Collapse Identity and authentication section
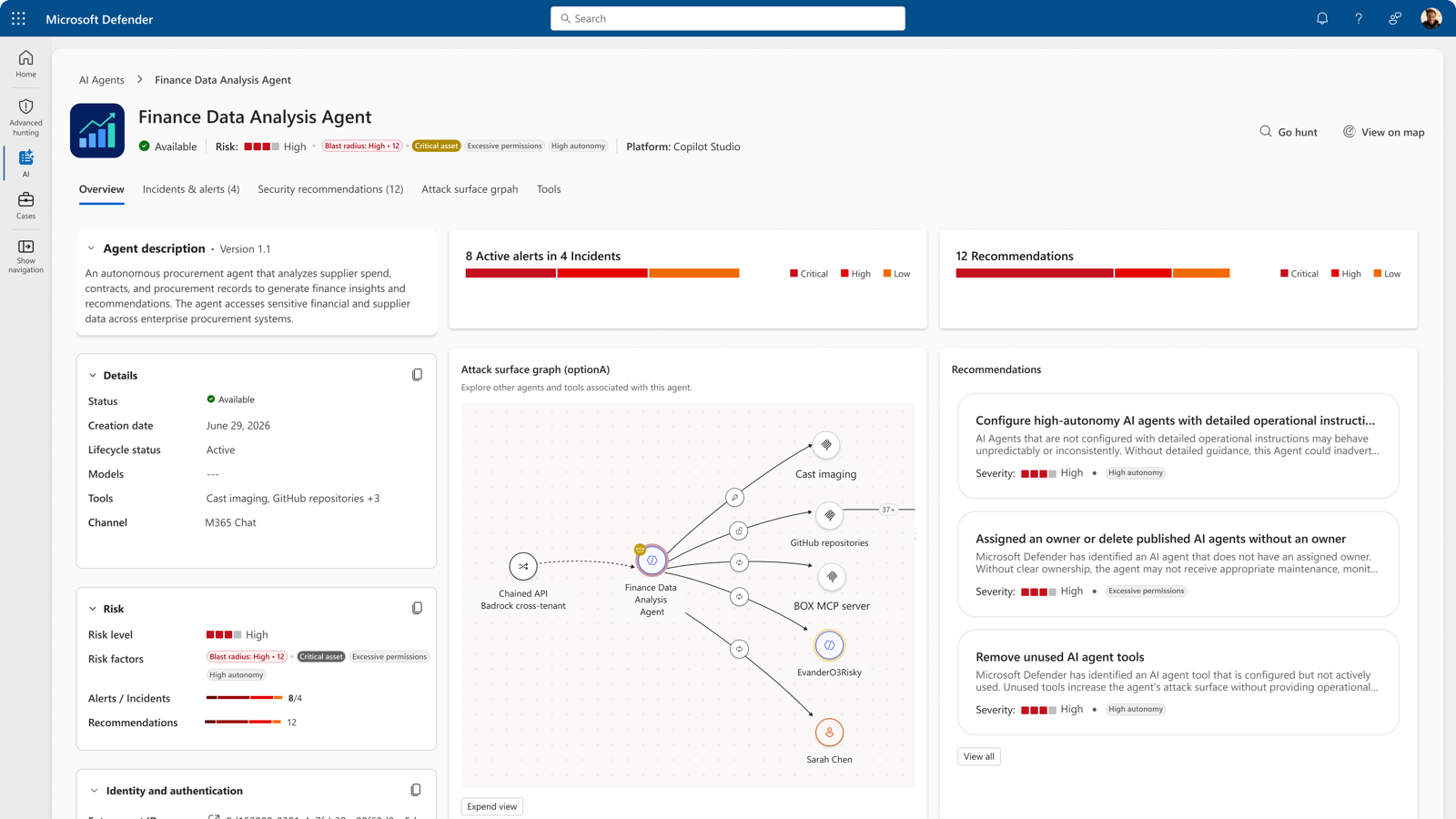This screenshot has width=1456, height=819. pos(94,791)
